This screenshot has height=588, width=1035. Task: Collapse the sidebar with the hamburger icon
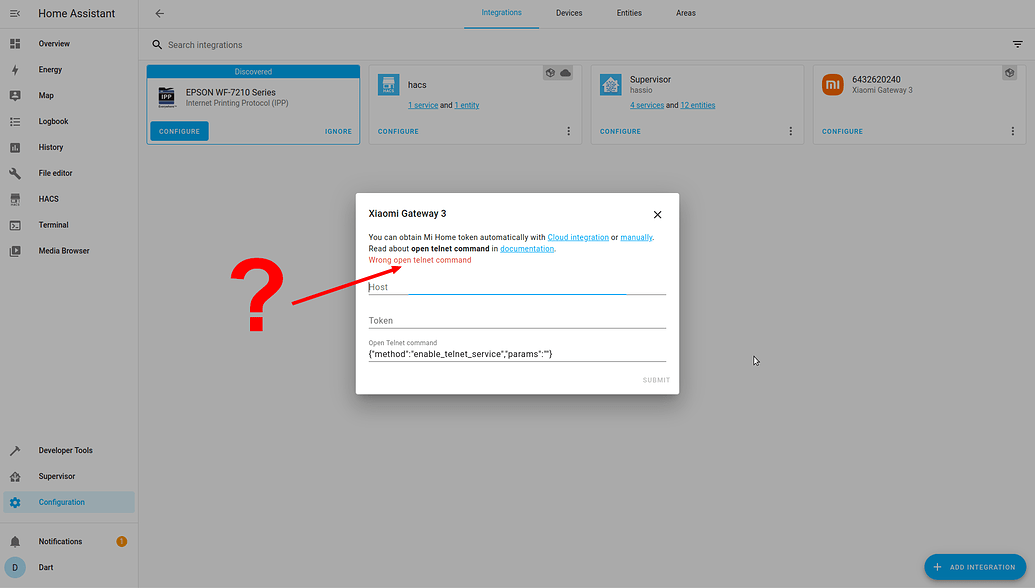13,13
